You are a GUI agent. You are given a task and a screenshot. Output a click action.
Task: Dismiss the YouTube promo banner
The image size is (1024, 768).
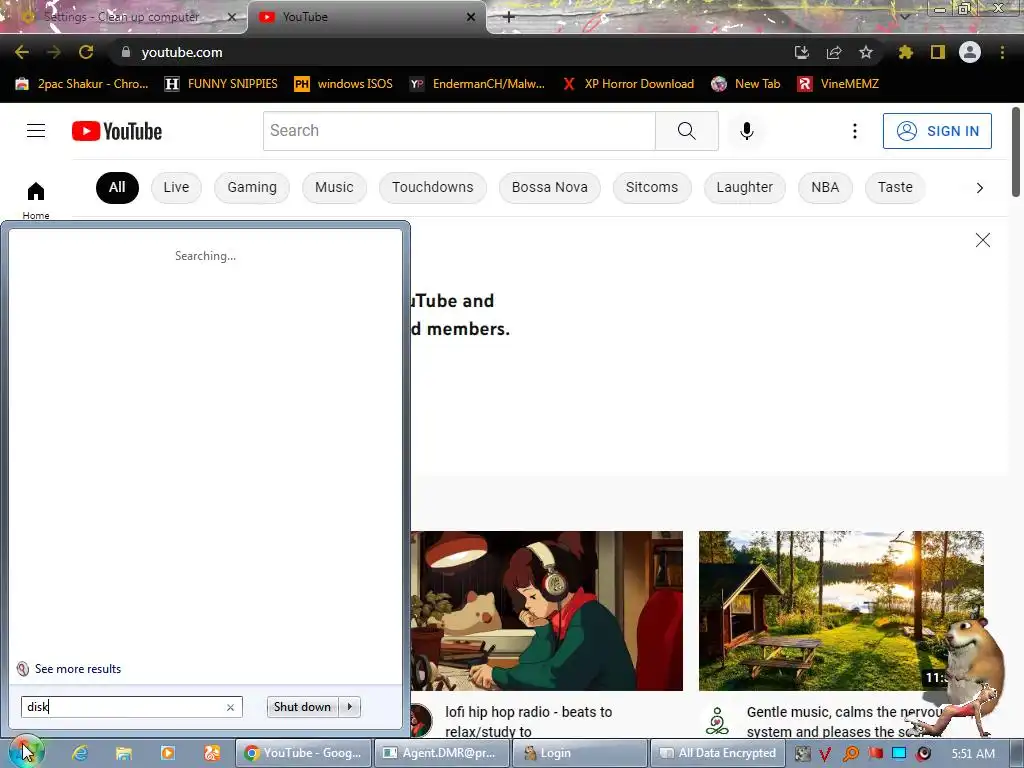click(x=982, y=240)
